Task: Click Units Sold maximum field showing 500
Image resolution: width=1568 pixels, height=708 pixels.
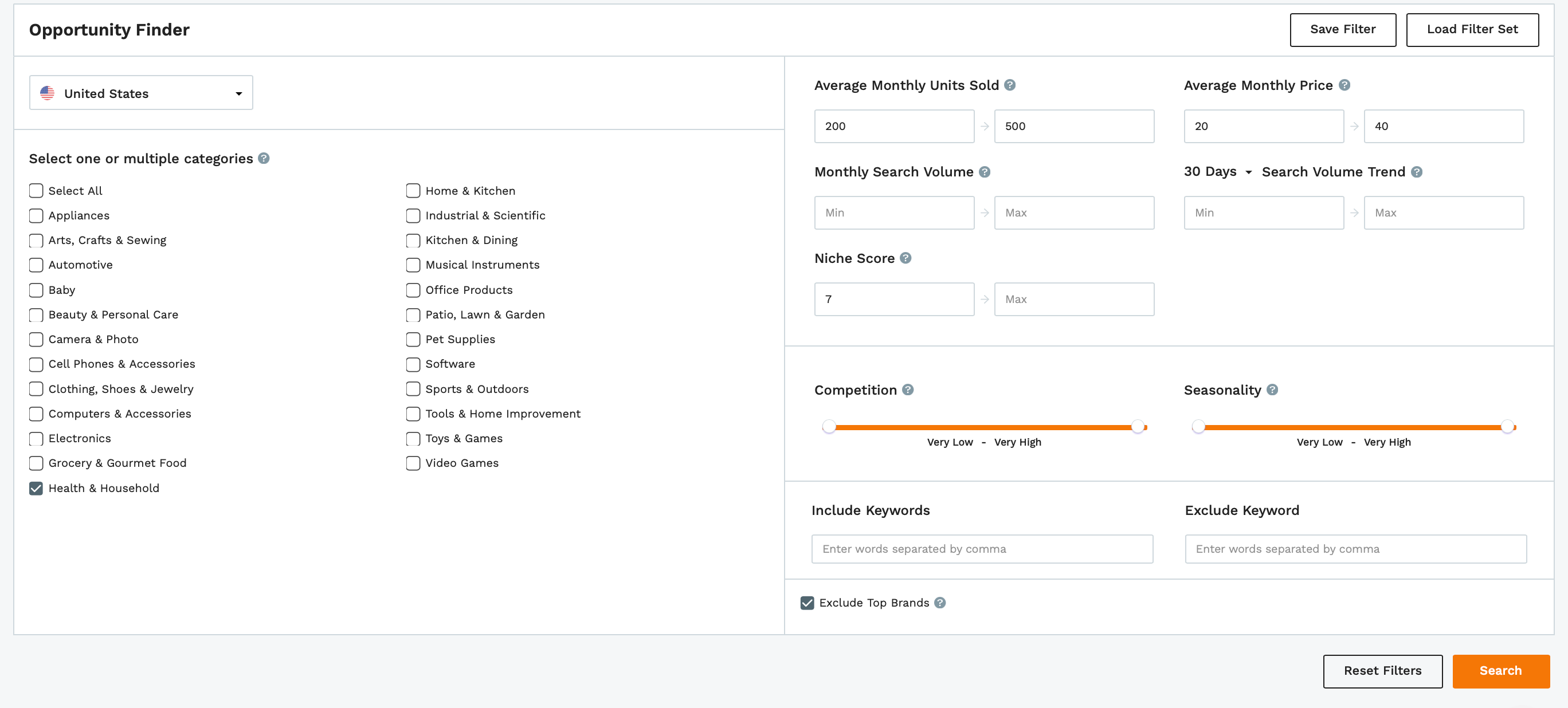Action: [x=1074, y=127]
